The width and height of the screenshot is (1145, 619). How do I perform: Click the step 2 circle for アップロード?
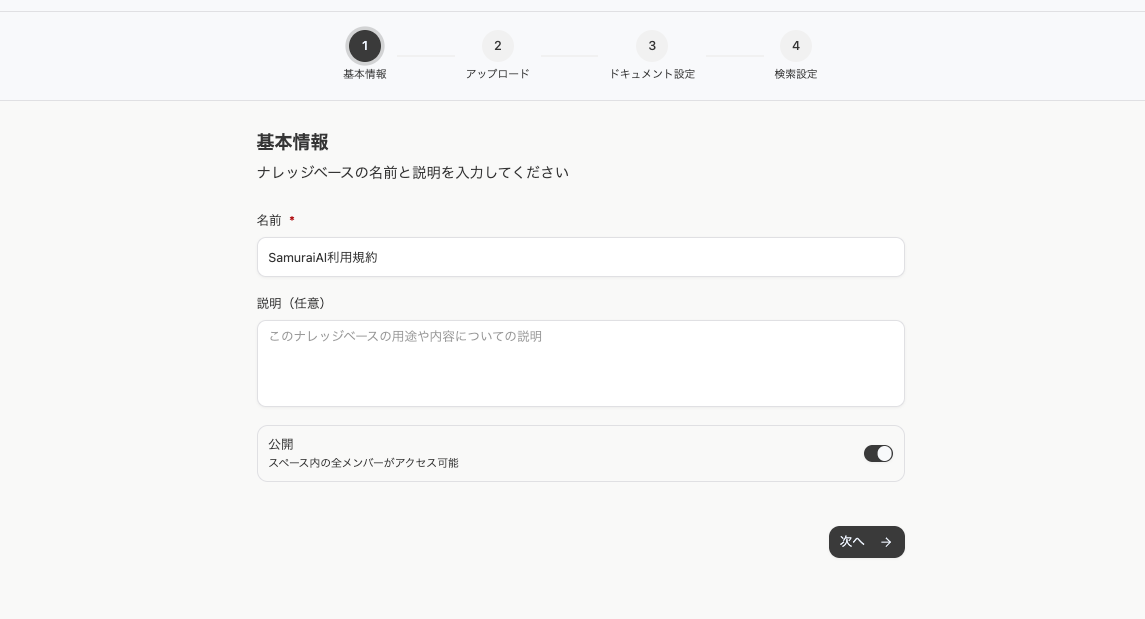coord(497,46)
